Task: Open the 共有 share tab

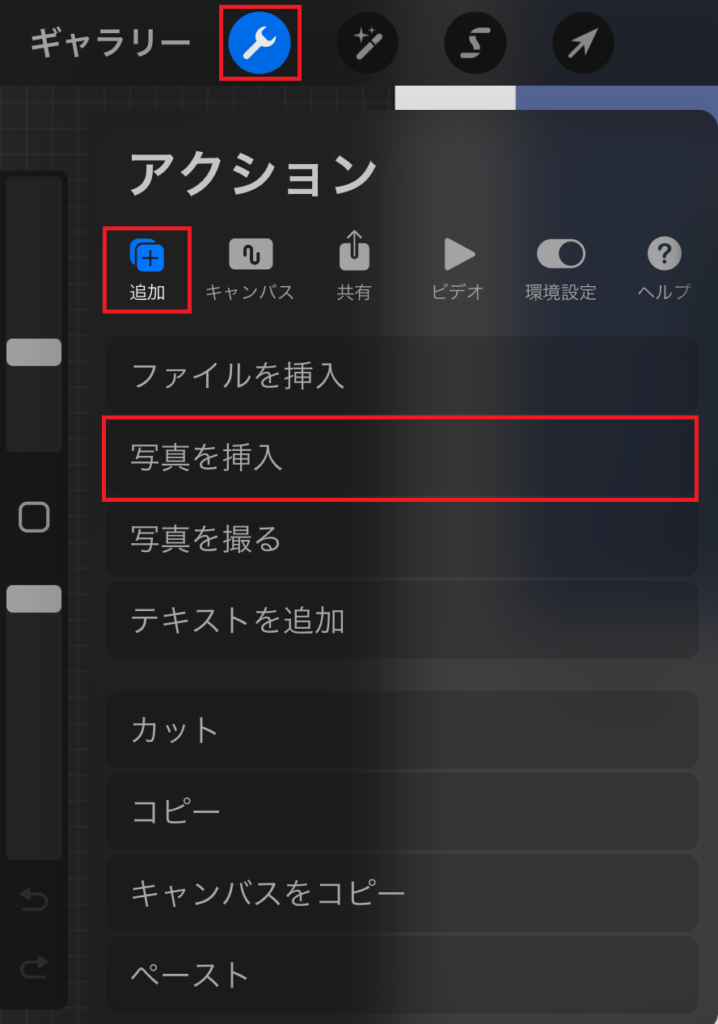Action: [354, 266]
